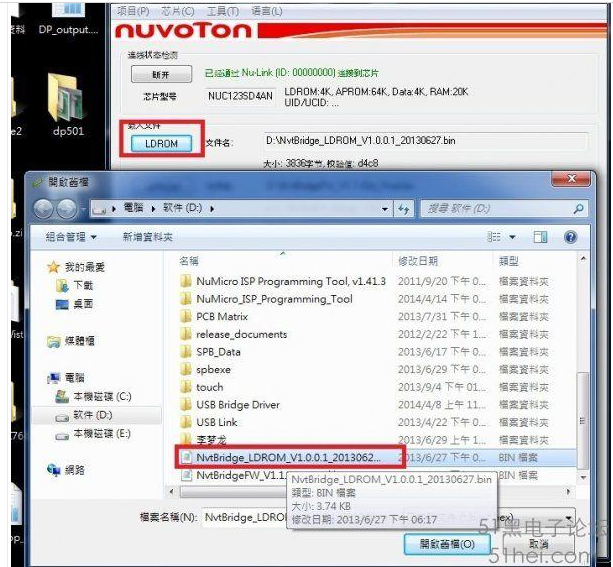Select 網路 network in navigation pane
The width and height of the screenshot is (613, 567).
point(66,470)
